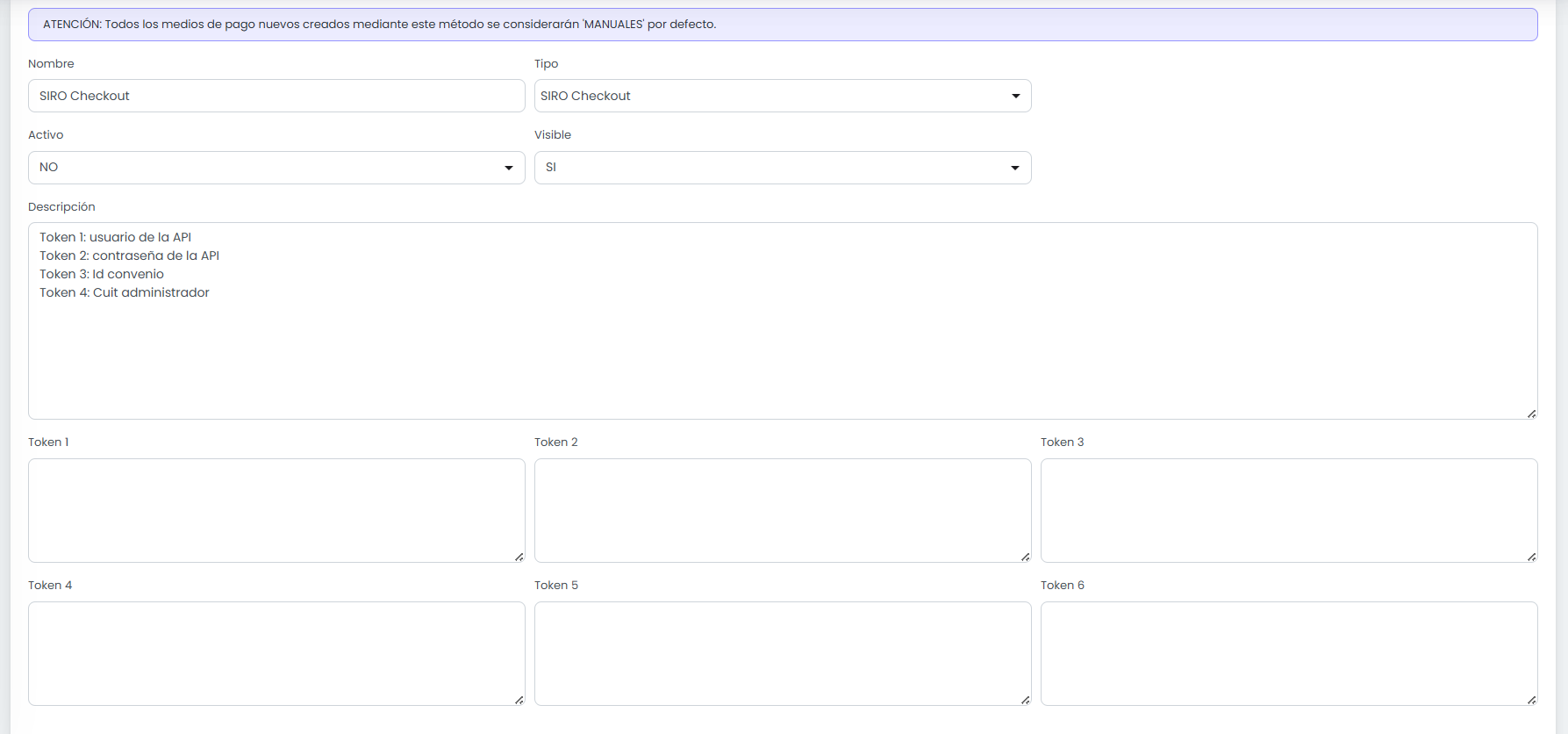The image size is (1568, 734).
Task: Click the Token 5 resize grip icon
Action: [1026, 700]
